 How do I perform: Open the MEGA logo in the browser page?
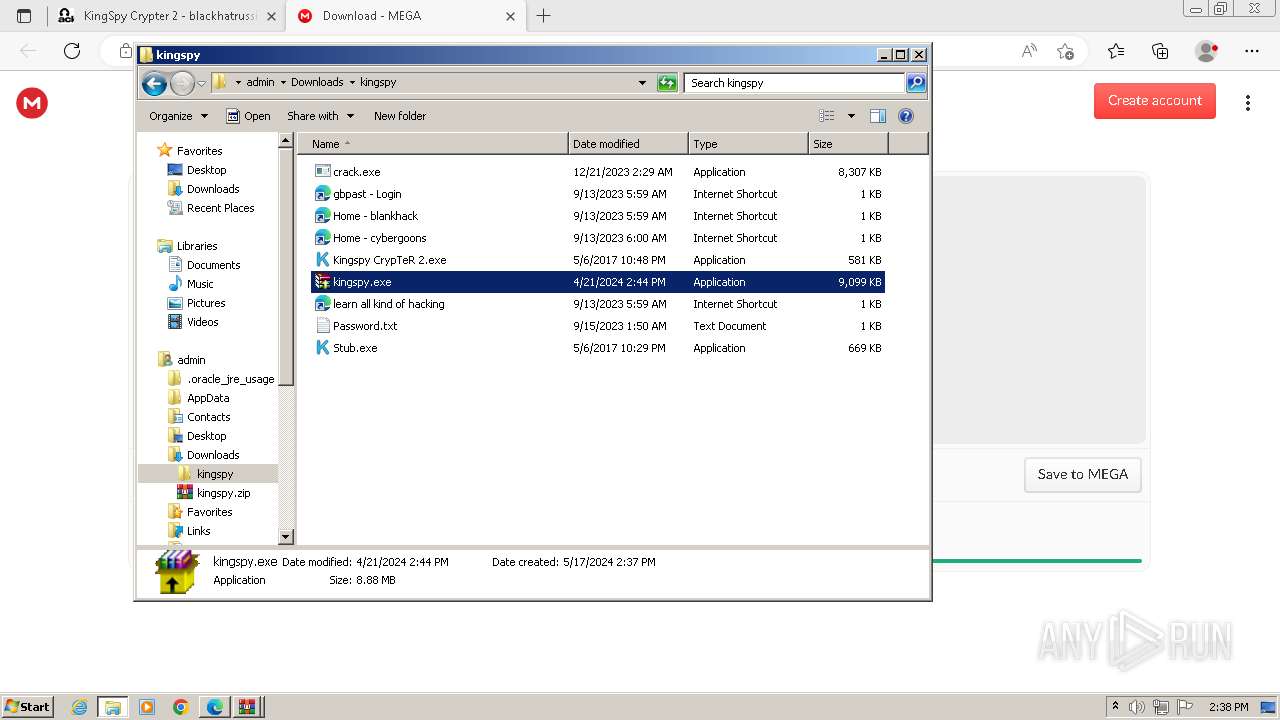click(32, 102)
